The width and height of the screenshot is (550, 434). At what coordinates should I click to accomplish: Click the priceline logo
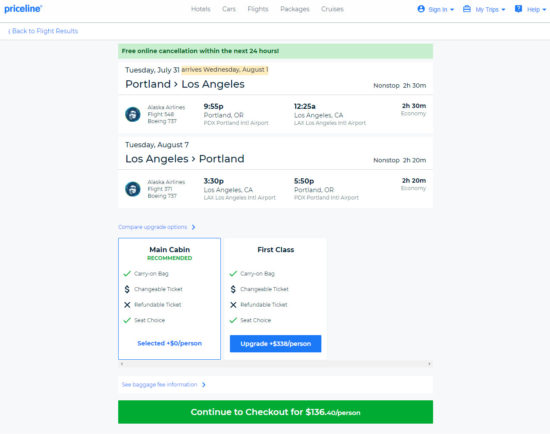point(23,9)
